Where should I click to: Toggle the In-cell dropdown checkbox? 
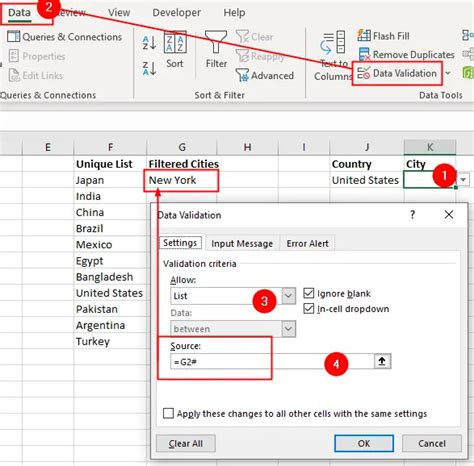(309, 309)
